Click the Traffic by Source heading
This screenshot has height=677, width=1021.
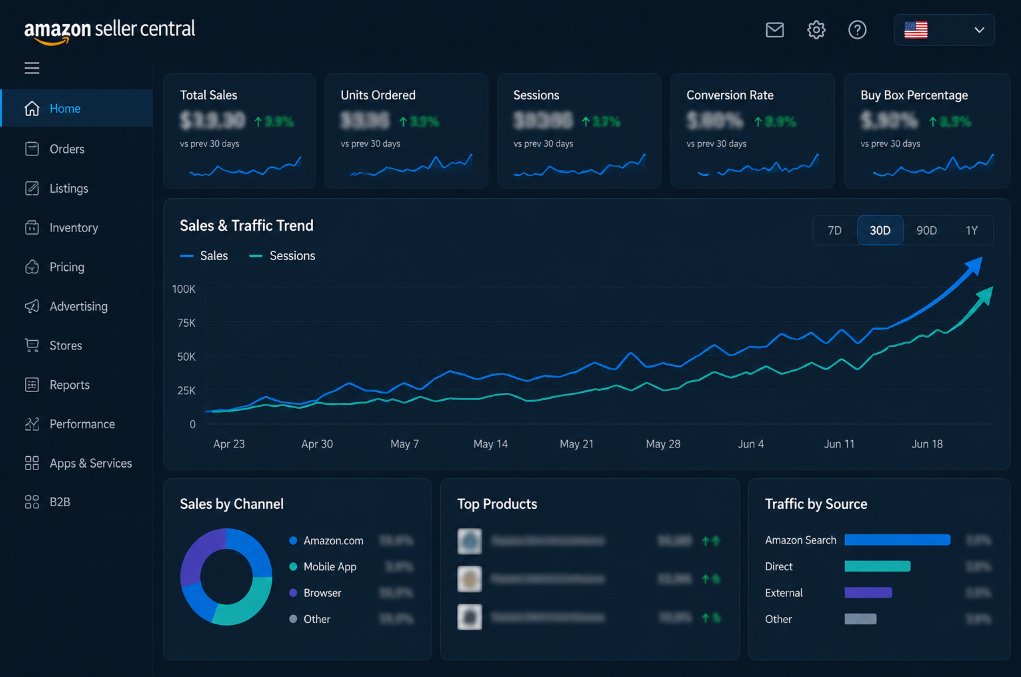point(816,504)
